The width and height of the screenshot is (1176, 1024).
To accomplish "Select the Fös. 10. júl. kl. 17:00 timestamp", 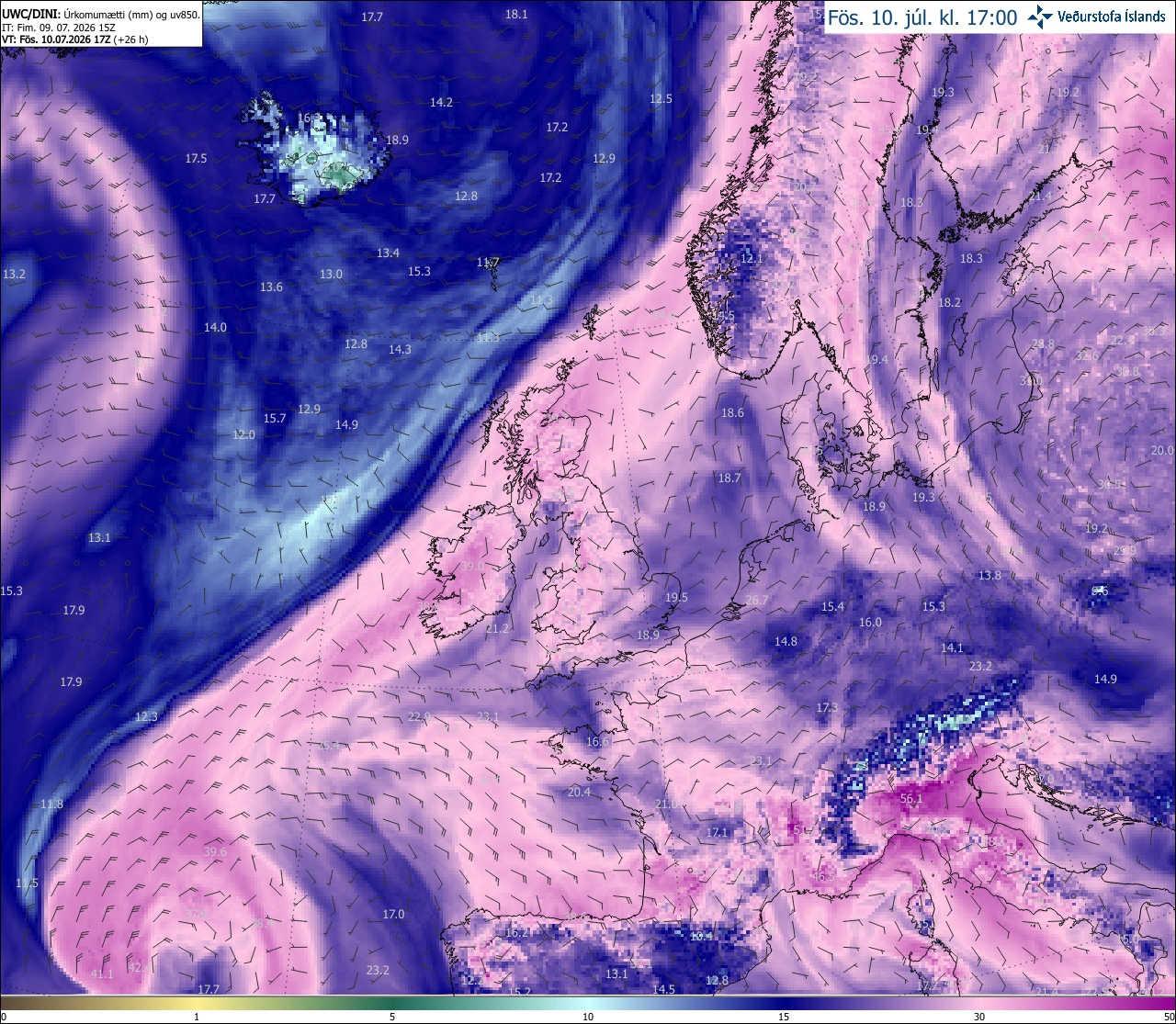I will (922, 17).
